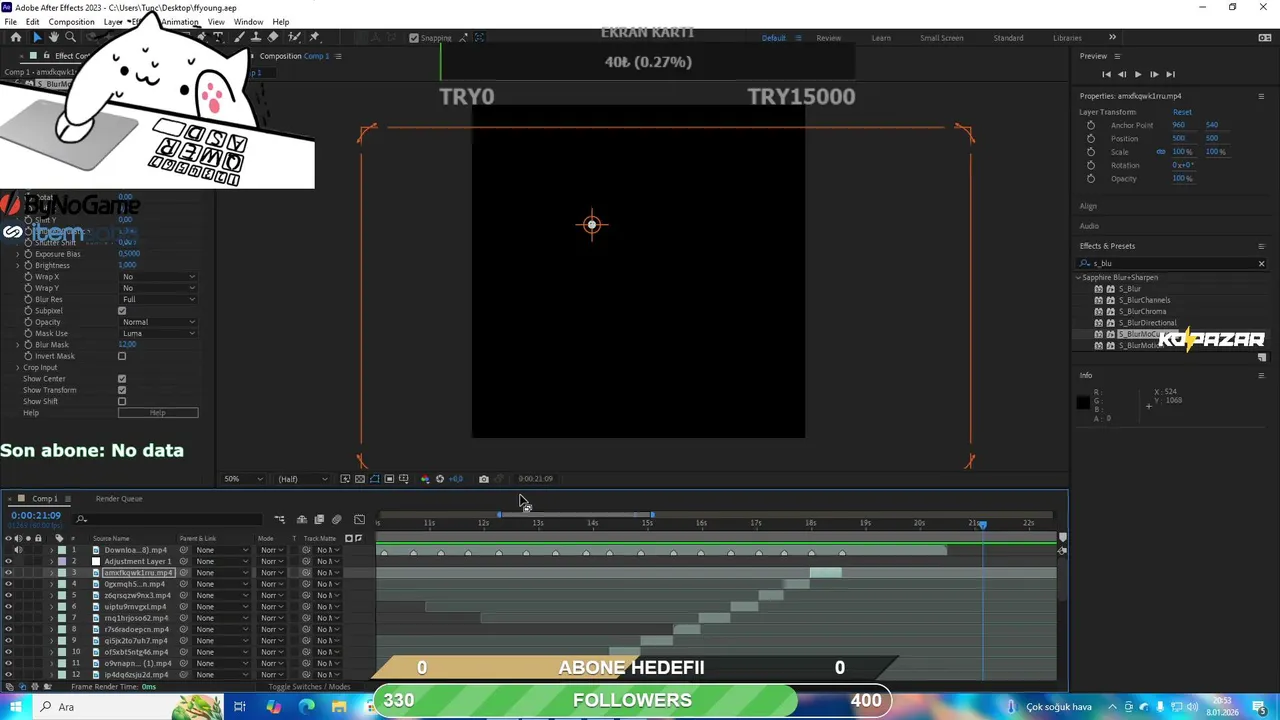Select the Clone Stamp tool

point(256,37)
